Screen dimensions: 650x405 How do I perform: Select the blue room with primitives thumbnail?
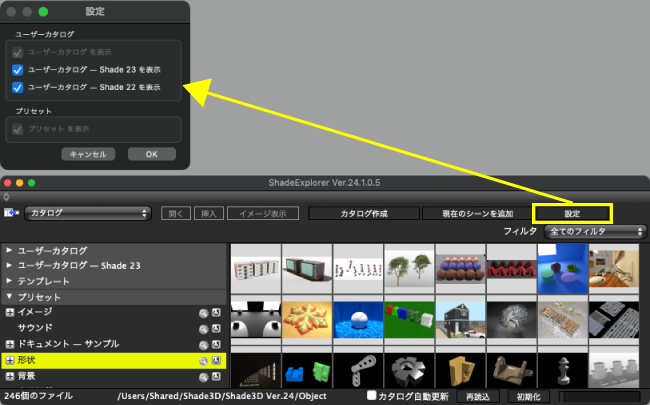(563, 269)
